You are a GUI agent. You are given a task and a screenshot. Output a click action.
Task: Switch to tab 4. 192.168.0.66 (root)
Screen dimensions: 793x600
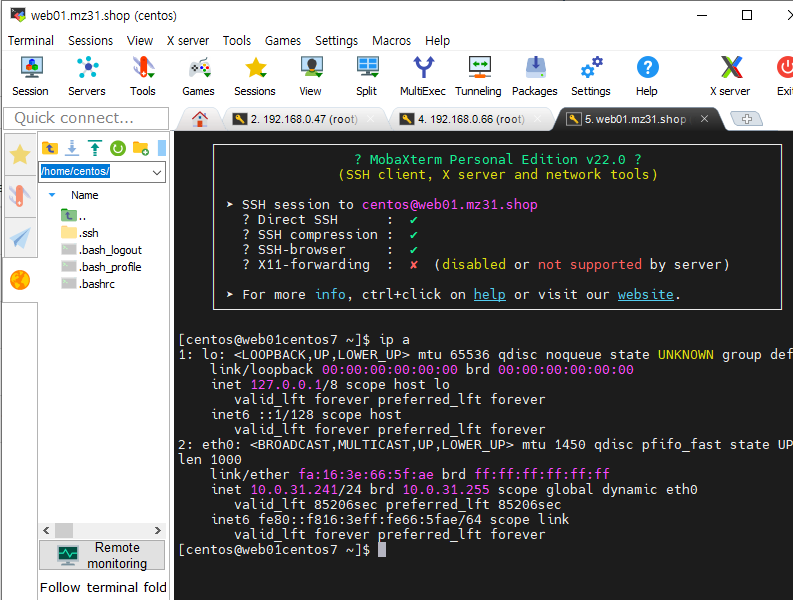pyautogui.click(x=471, y=119)
